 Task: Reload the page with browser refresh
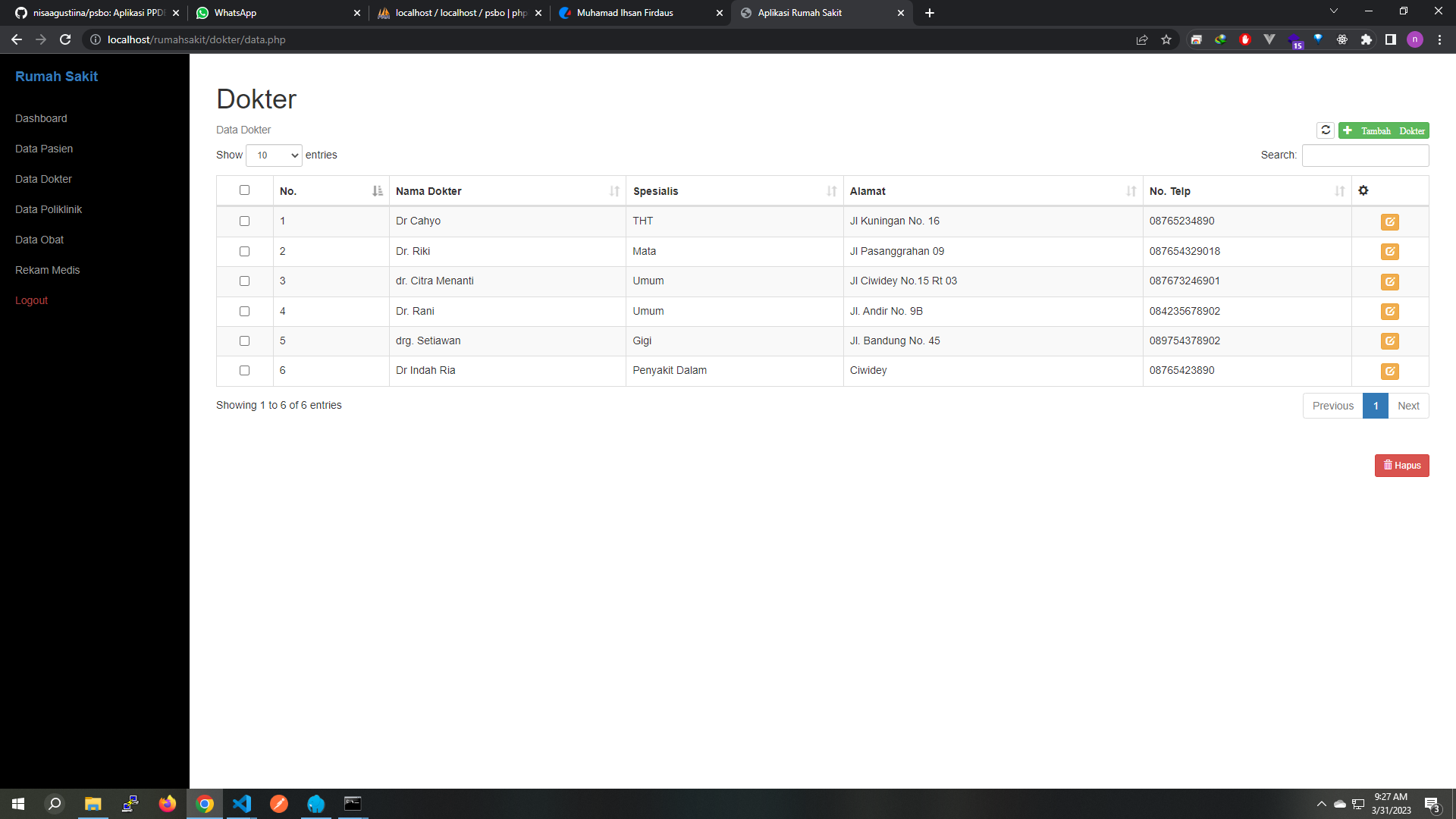65,39
